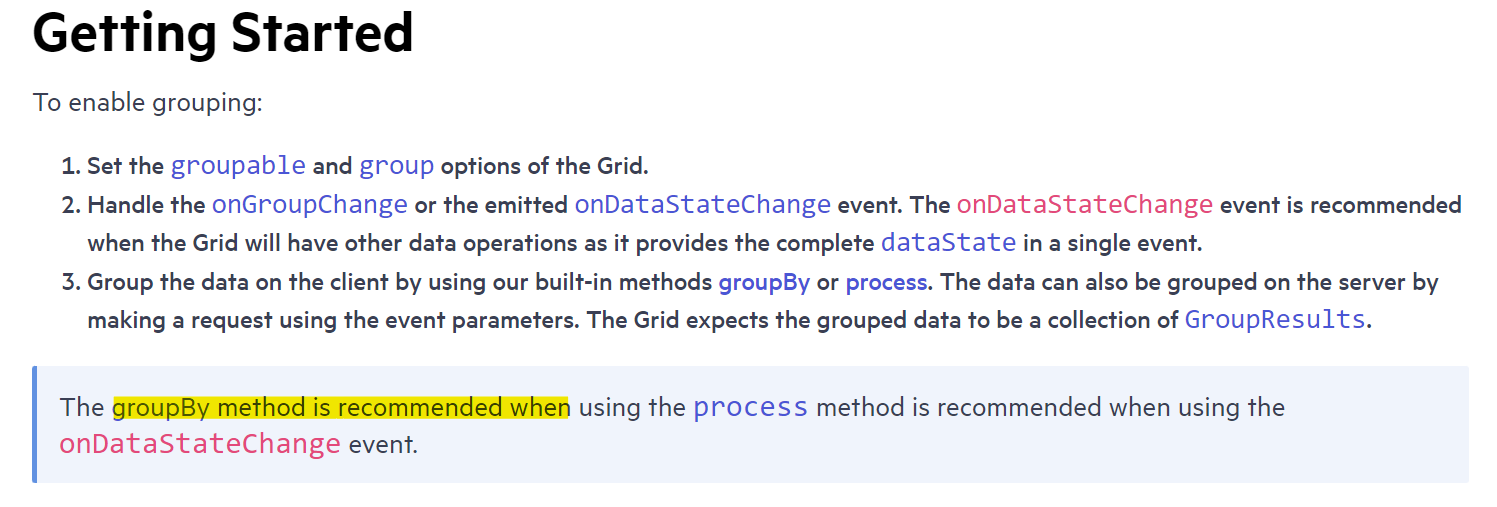Click the list number 3 marker
Image resolution: width=1497 pixels, height=507 pixels.
(70, 282)
